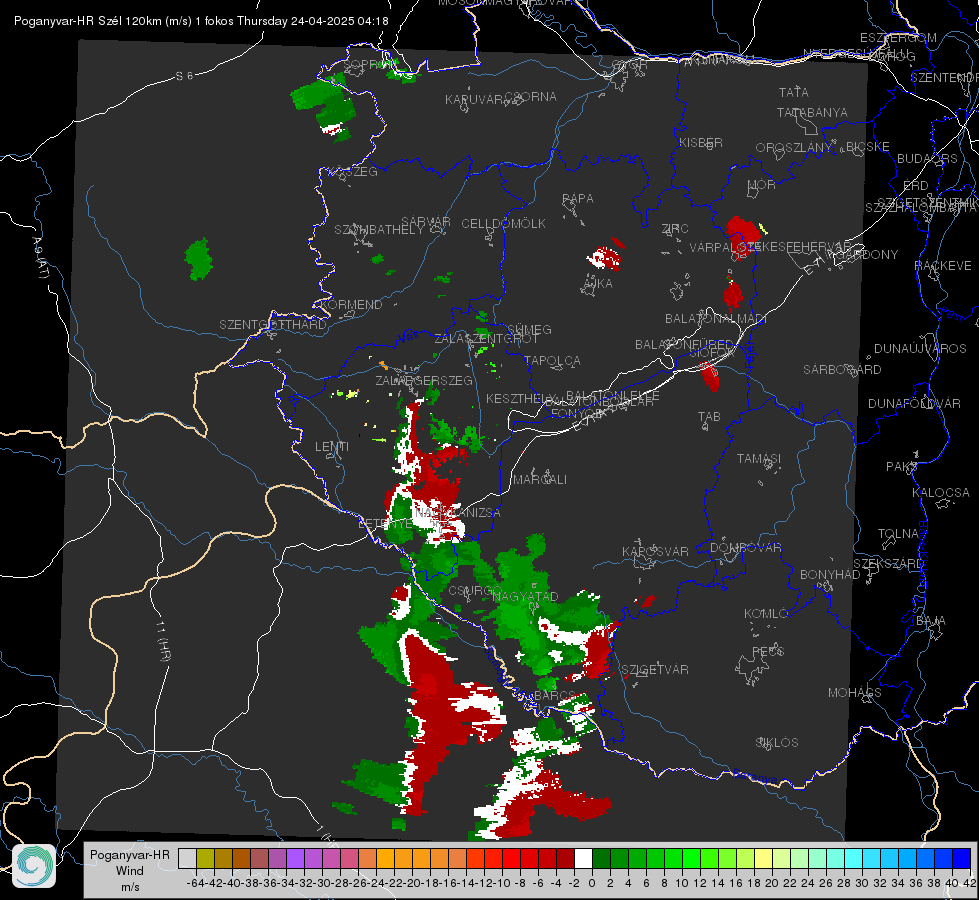This screenshot has height=900, width=979.
Task: Click the 11 (HR) road label
Action: click(x=164, y=641)
